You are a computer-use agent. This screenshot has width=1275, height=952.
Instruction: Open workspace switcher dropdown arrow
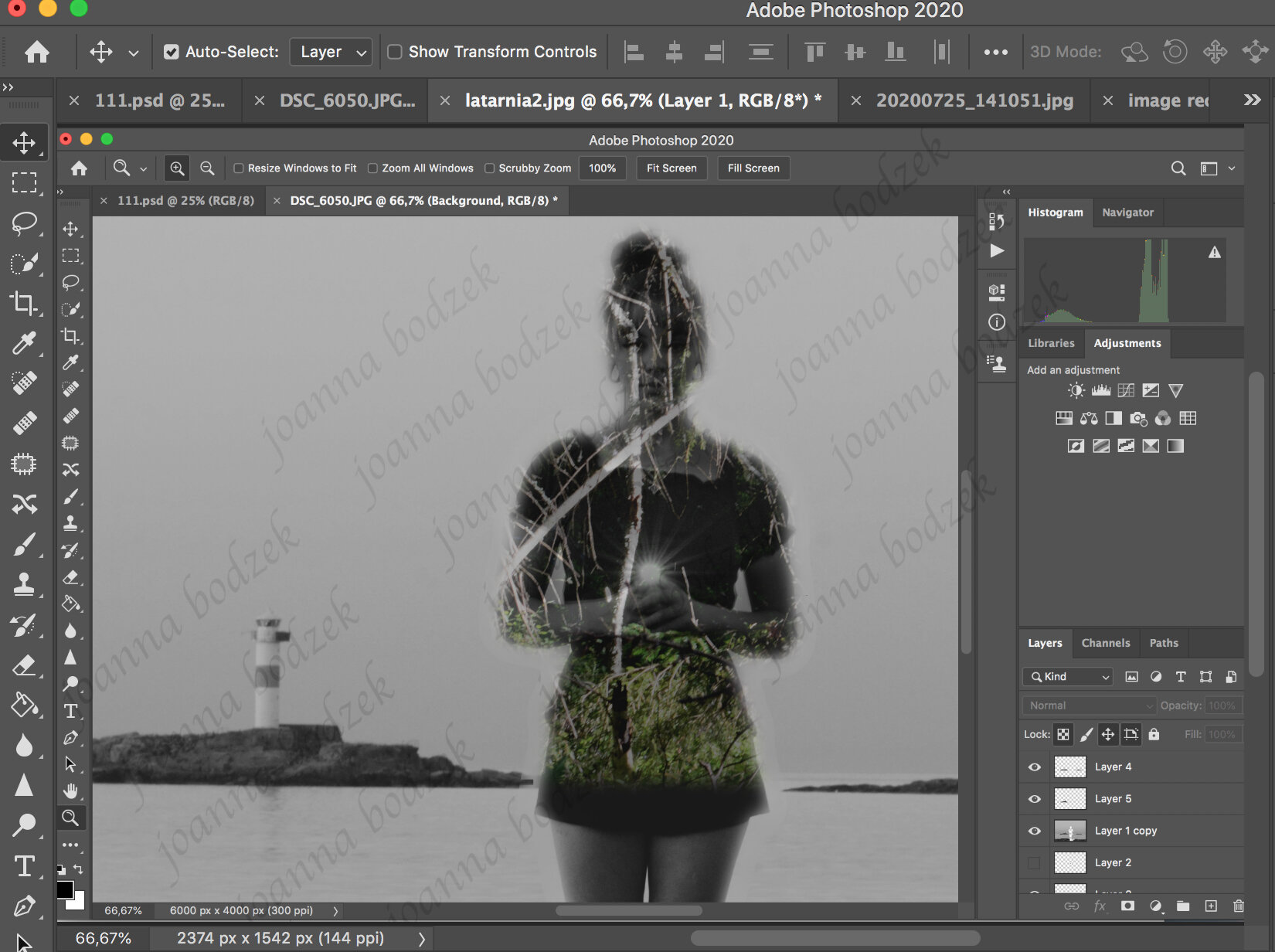(1232, 168)
